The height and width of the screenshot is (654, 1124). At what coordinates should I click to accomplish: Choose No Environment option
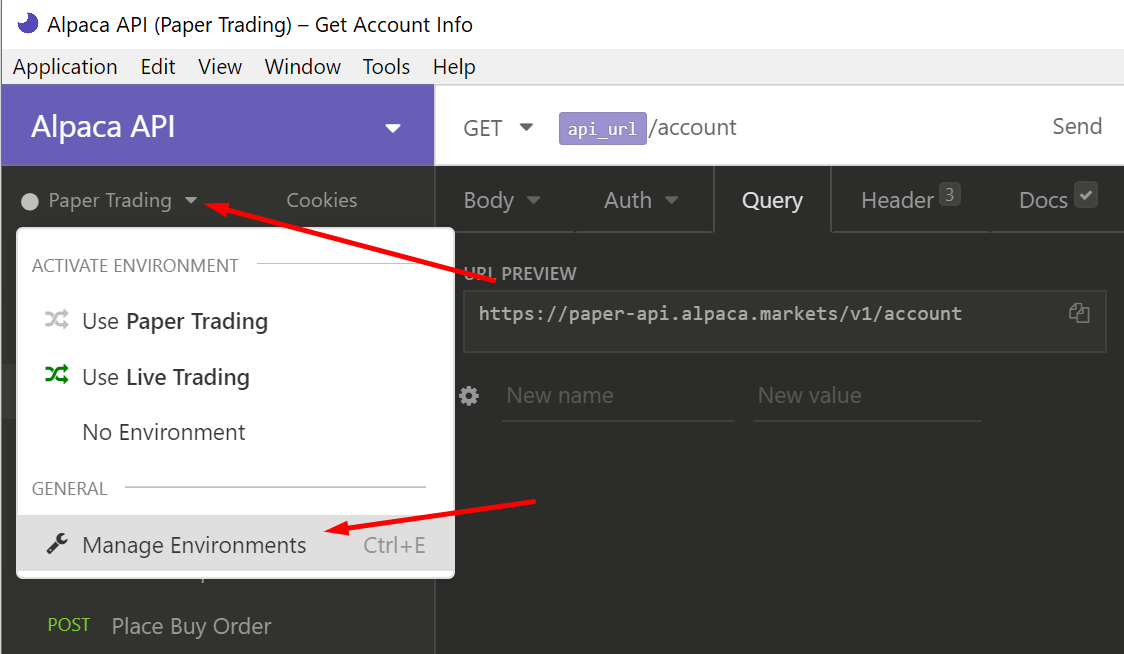(x=235, y=432)
